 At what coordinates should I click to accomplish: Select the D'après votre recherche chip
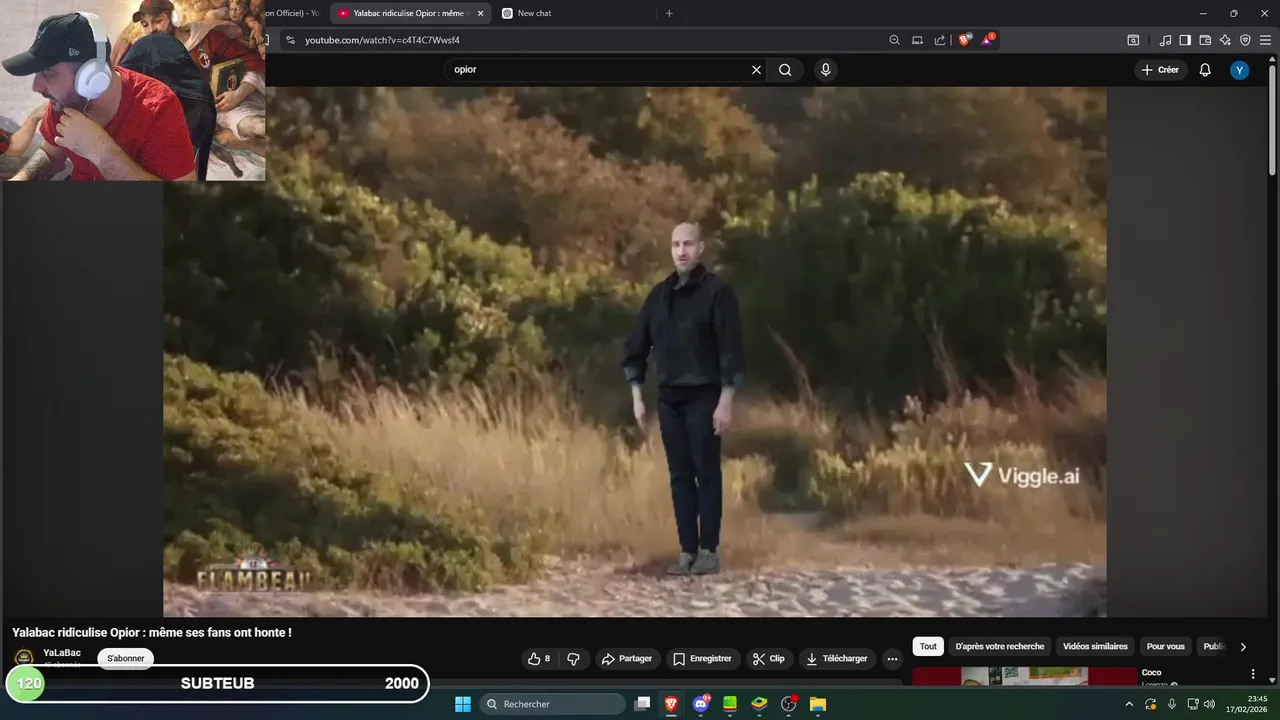pos(1000,646)
